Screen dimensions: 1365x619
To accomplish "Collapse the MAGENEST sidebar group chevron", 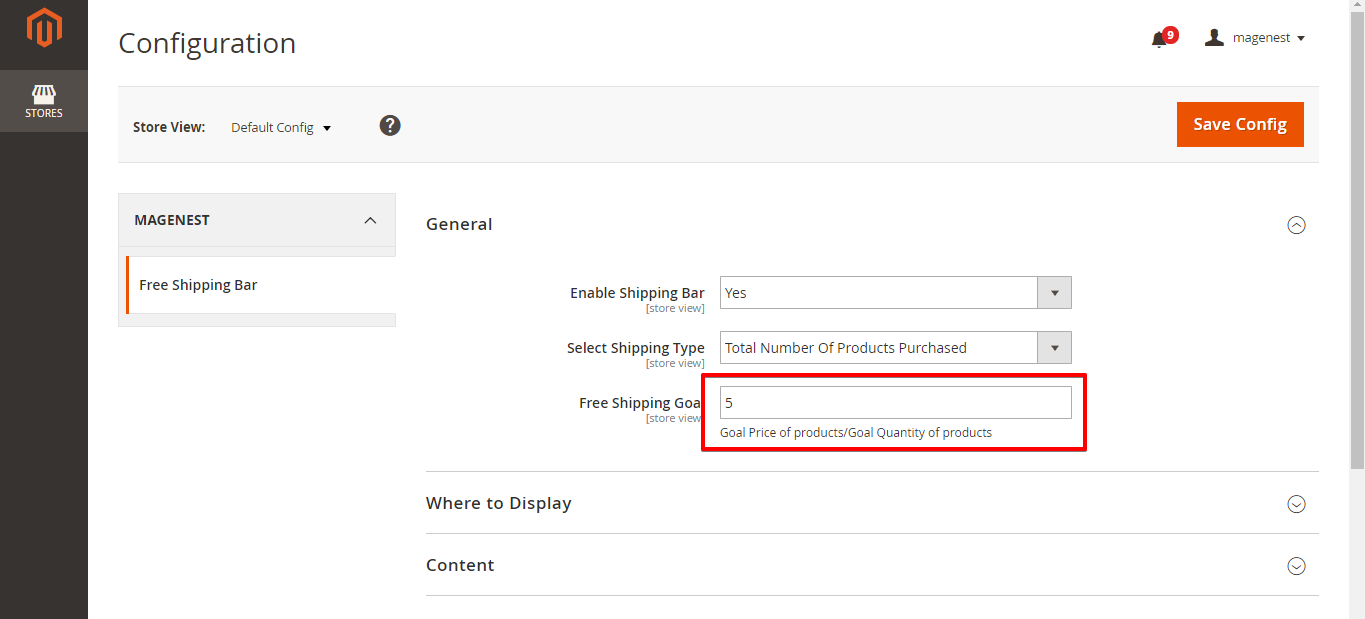I will 370,220.
